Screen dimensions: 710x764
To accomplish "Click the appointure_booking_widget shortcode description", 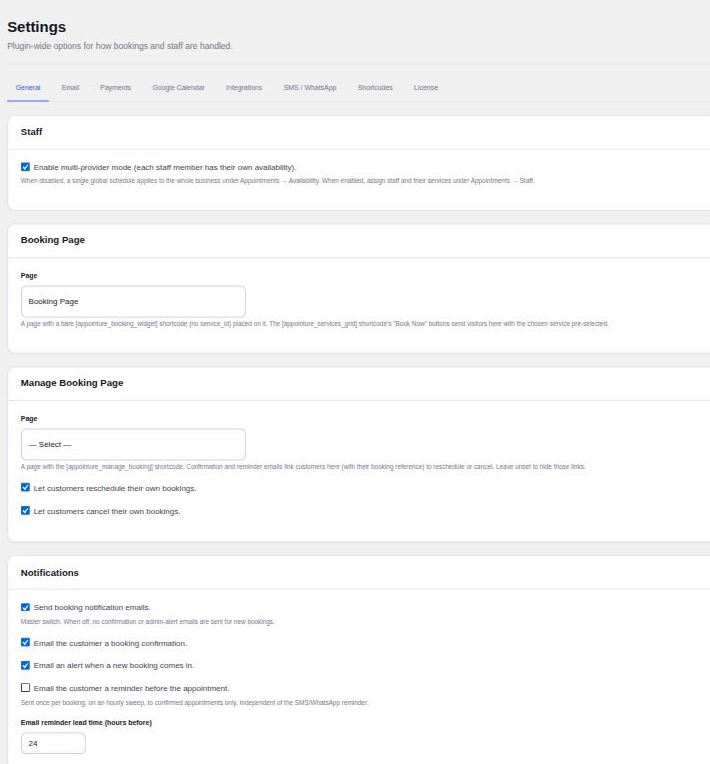I will pos(314,324).
